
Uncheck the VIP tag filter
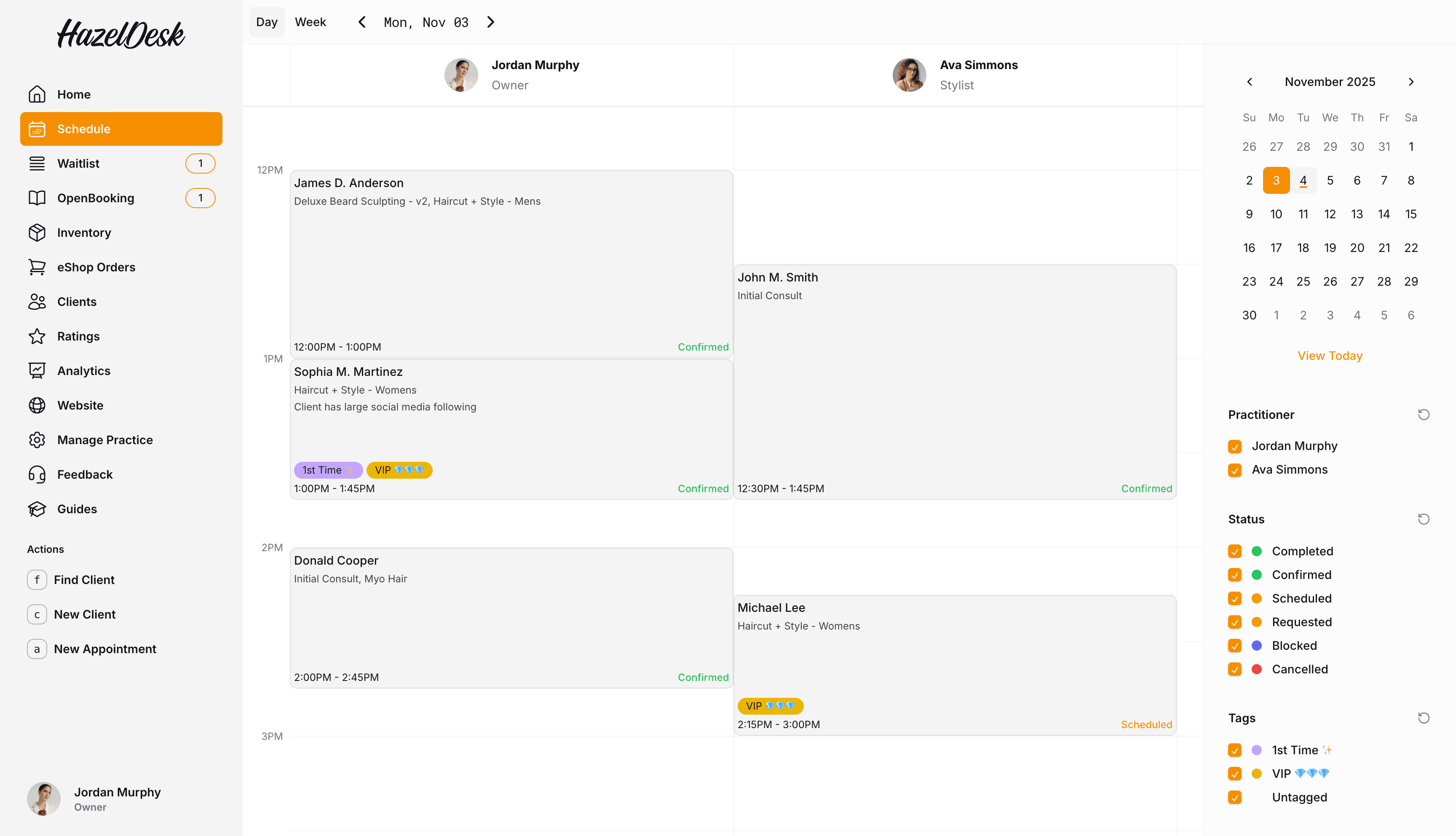(1235, 773)
